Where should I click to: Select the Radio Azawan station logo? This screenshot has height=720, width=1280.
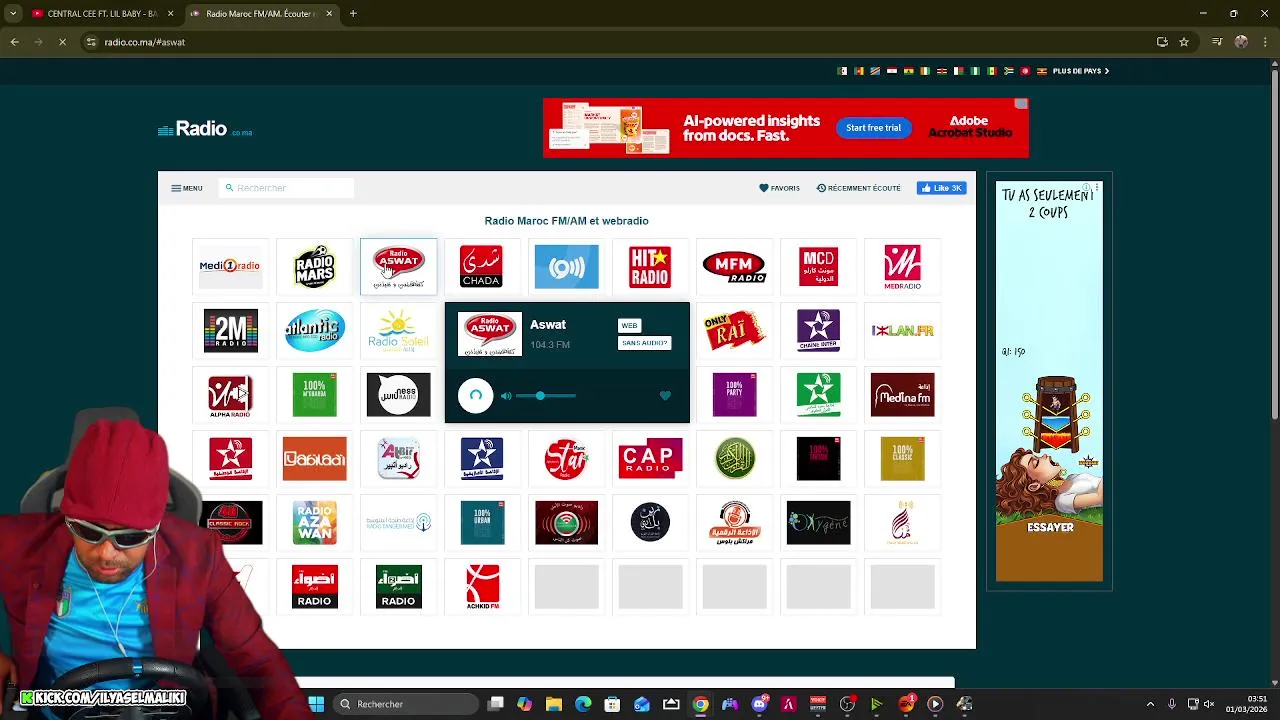click(314, 522)
